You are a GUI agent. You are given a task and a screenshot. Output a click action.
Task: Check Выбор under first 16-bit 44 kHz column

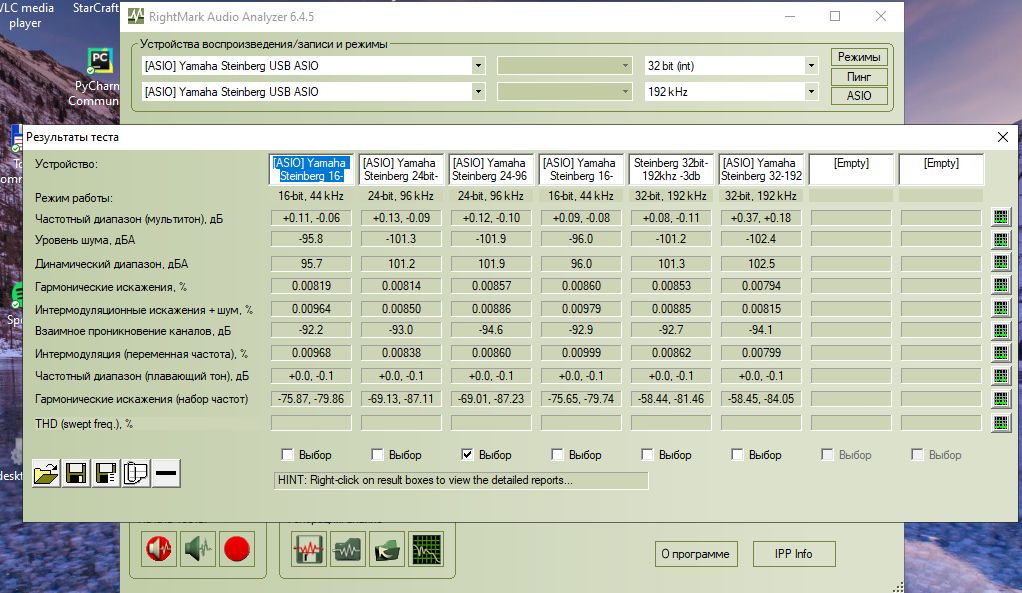pos(287,454)
